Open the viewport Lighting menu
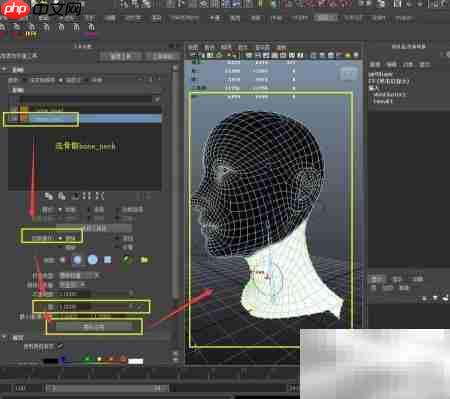The height and width of the screenshot is (399, 450). pyautogui.click(x=226, y=47)
